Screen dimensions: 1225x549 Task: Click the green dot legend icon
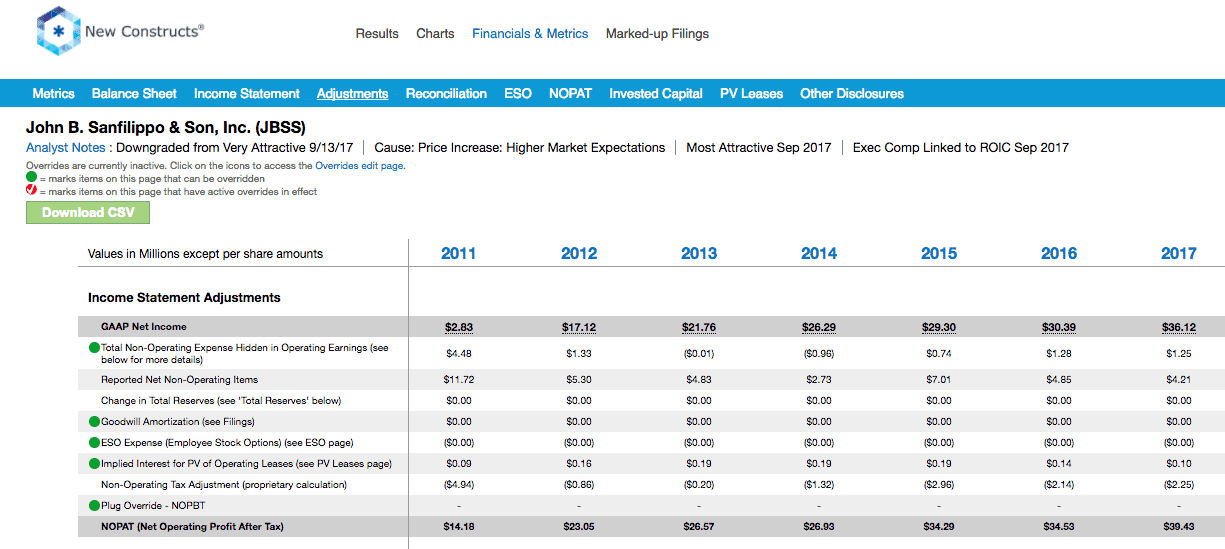click(x=31, y=178)
